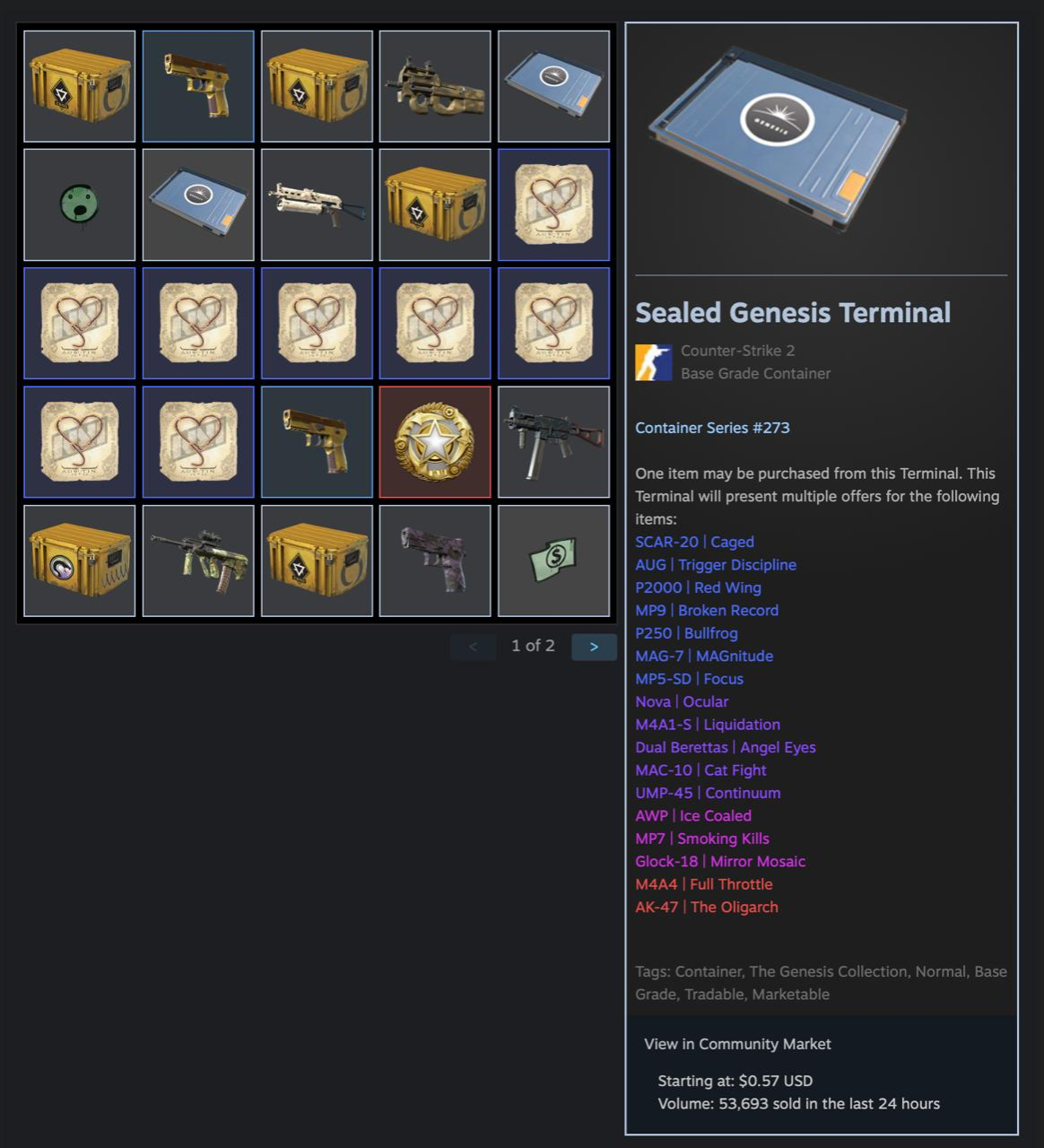Go to previous inventory page
The width and height of the screenshot is (1044, 1148).
tap(474, 647)
